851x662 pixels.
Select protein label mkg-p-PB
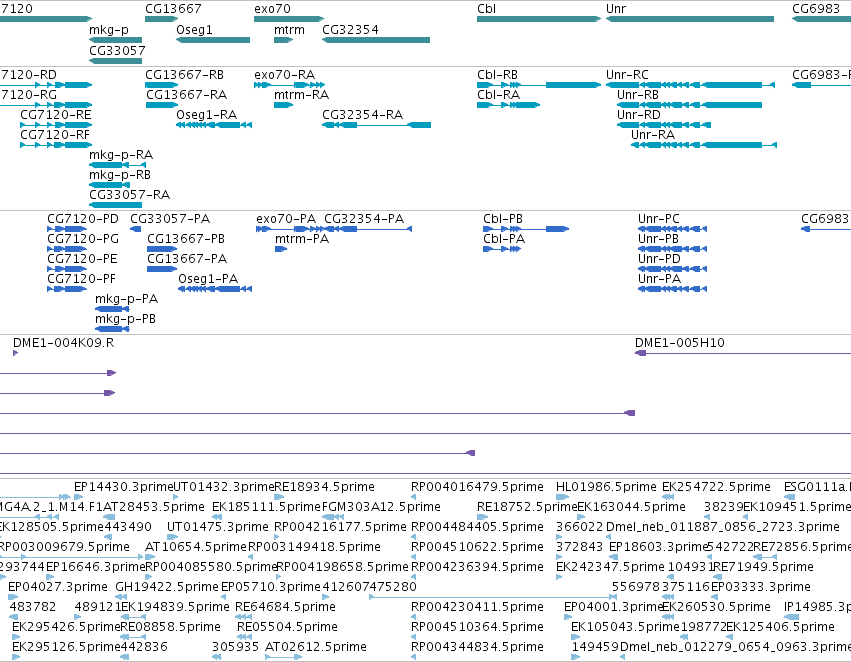point(125,319)
